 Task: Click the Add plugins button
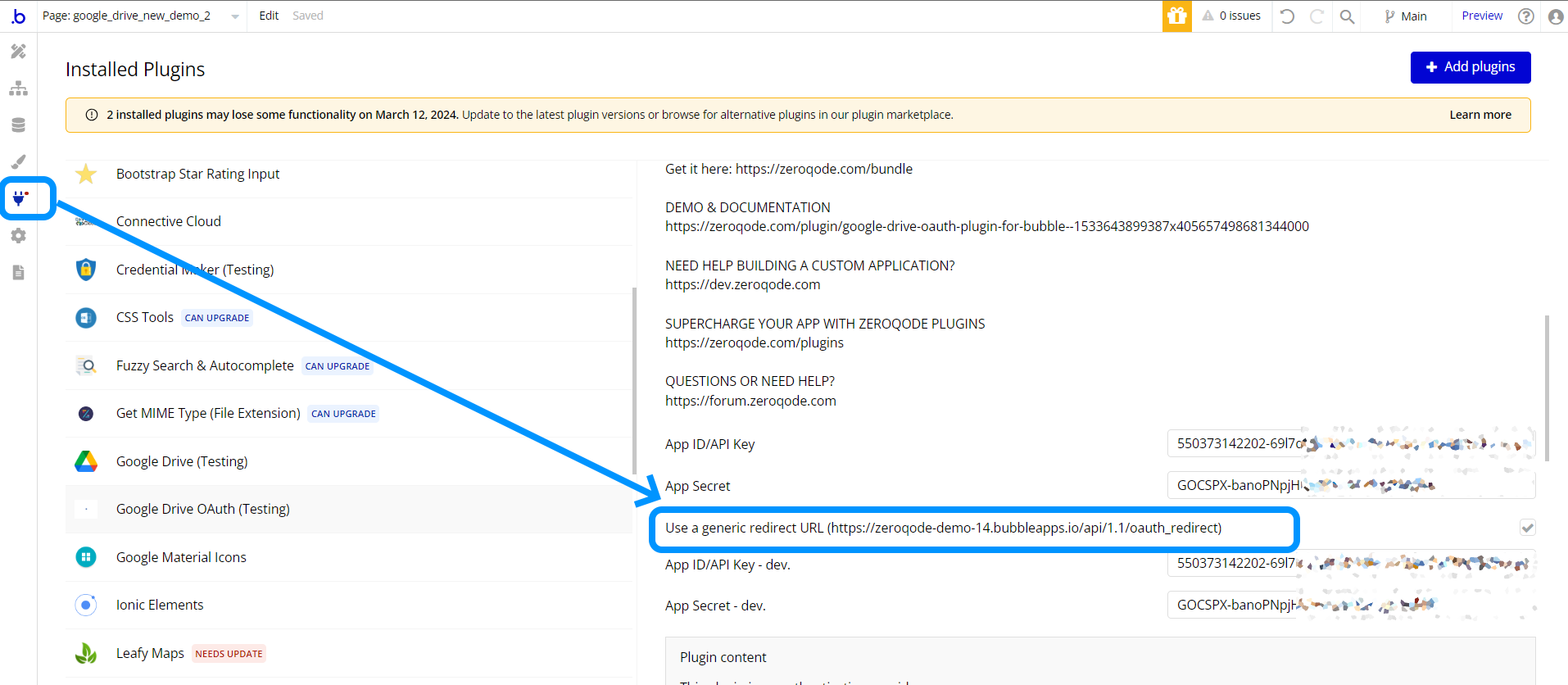click(x=1471, y=67)
